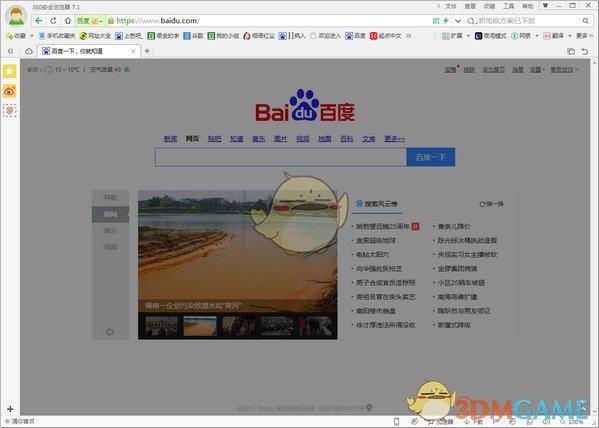Open the 翻译 translate button
Viewport: 599px width, 428px height.
tap(554, 36)
